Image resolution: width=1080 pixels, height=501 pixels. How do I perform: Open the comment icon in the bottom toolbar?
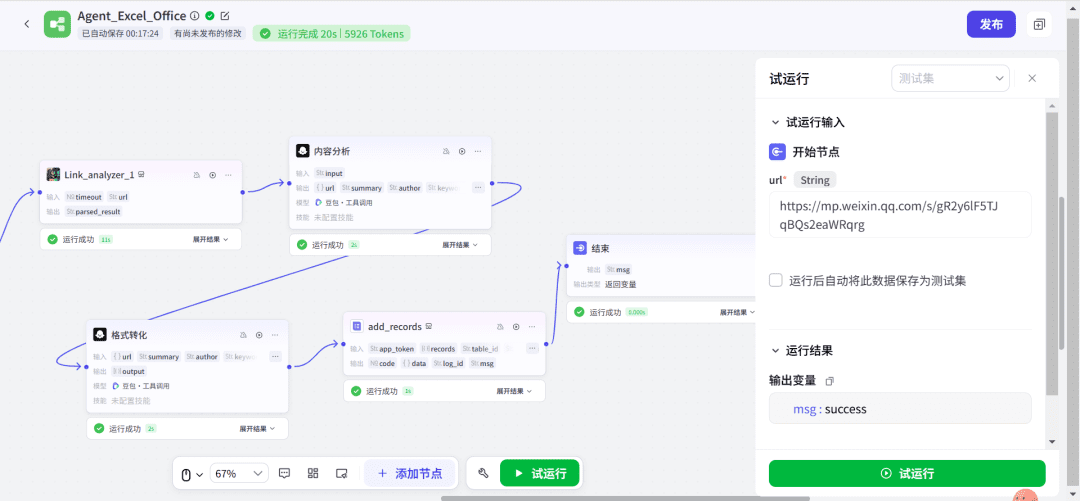pos(285,473)
